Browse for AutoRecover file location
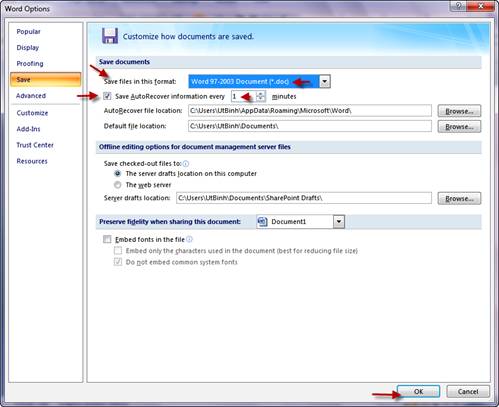 pos(459,111)
